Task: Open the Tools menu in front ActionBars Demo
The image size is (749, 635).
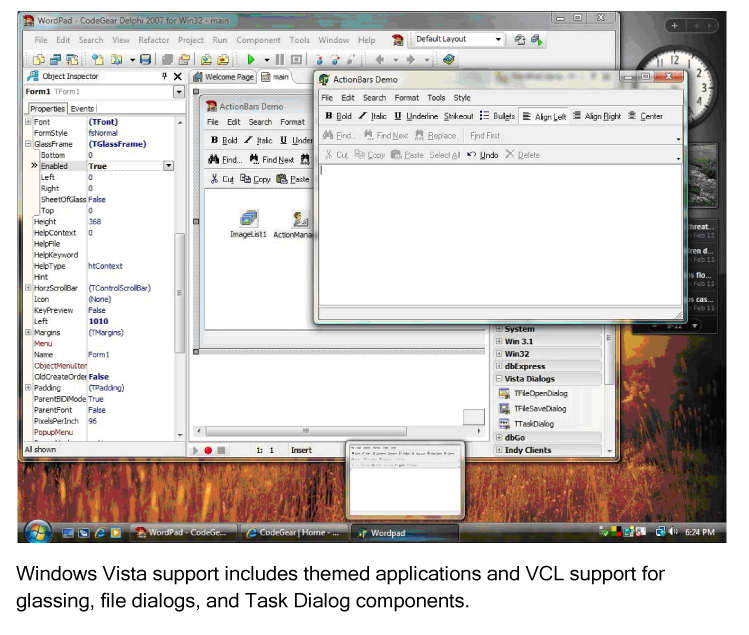Action: (x=436, y=97)
